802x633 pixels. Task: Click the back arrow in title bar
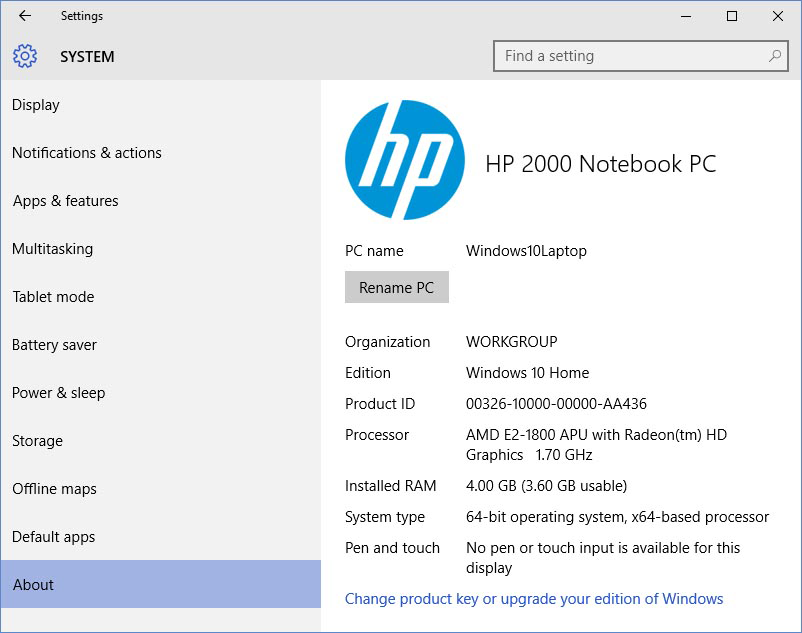[25, 16]
